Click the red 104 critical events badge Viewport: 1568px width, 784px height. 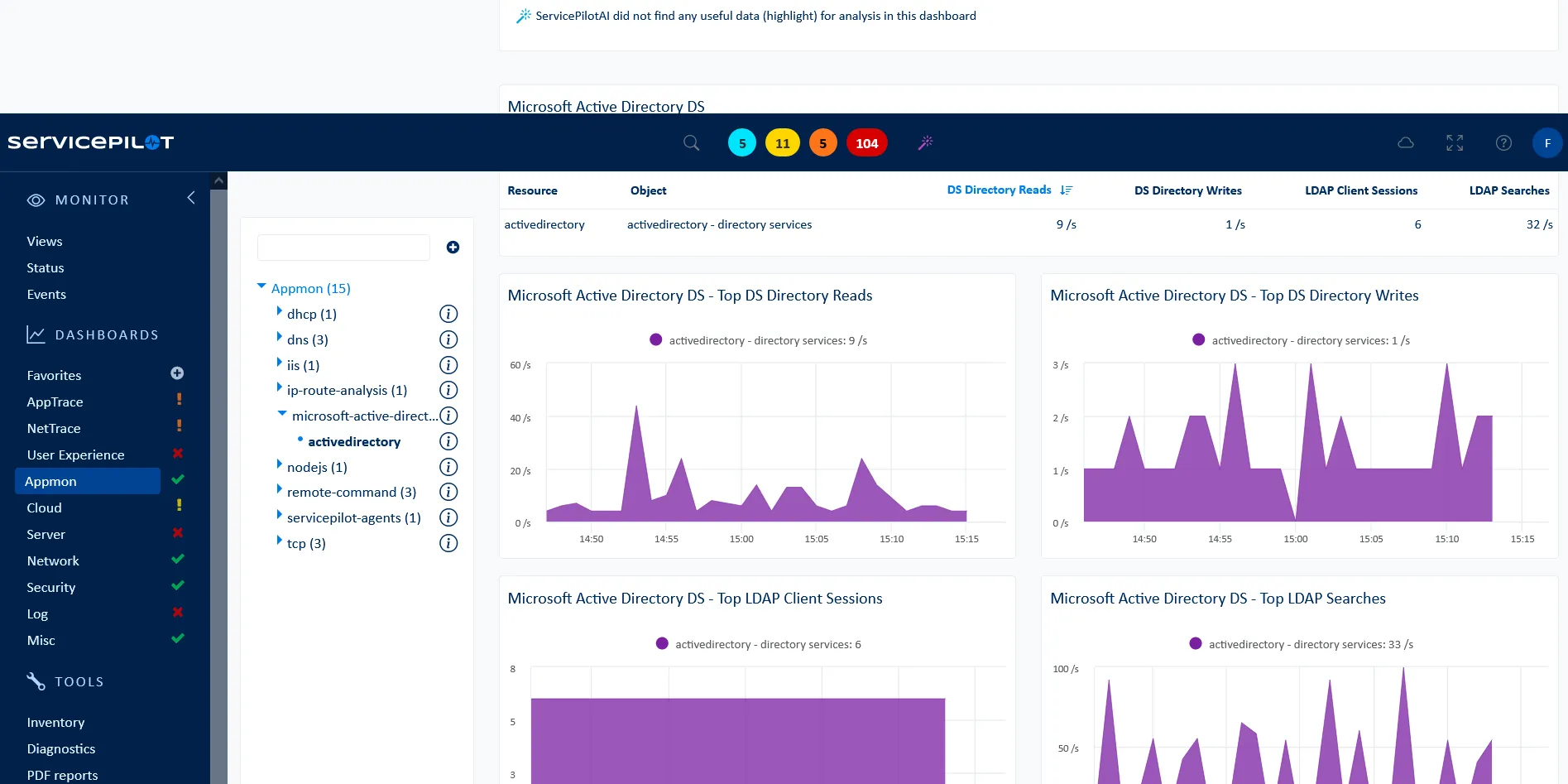(x=866, y=142)
